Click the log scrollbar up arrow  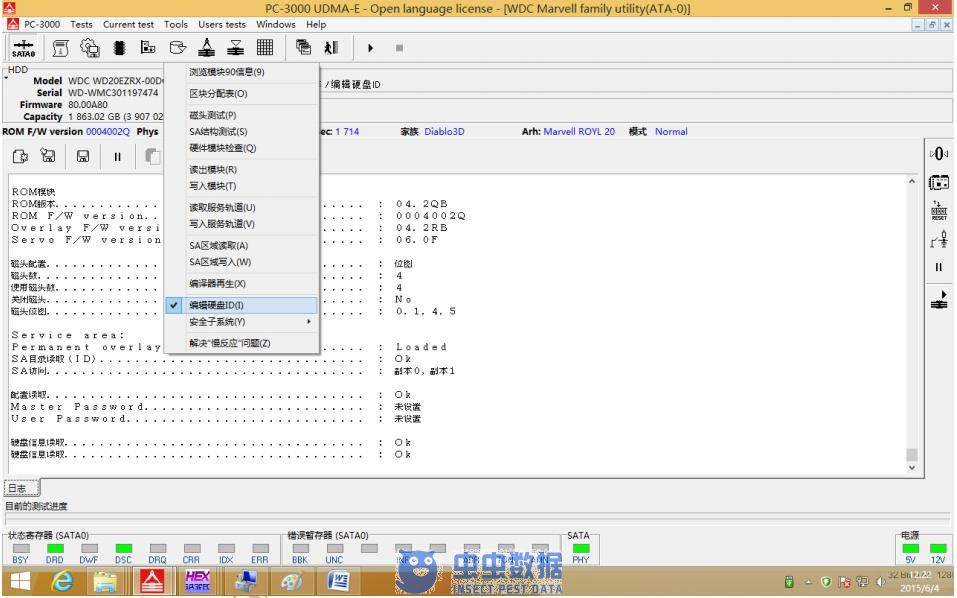tap(912, 182)
